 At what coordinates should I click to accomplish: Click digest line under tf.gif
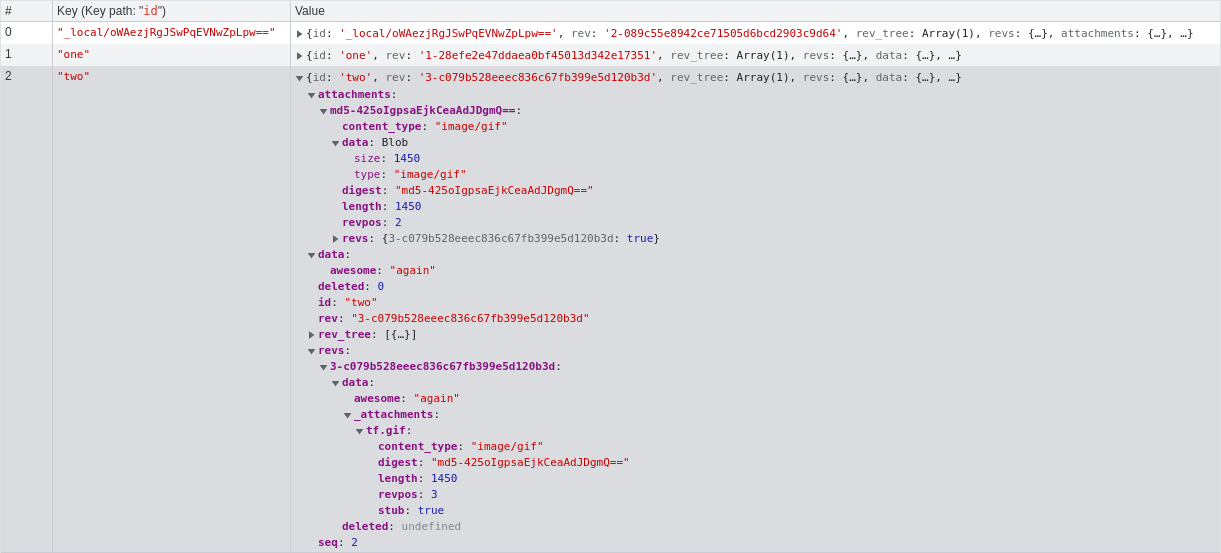click(x=504, y=463)
